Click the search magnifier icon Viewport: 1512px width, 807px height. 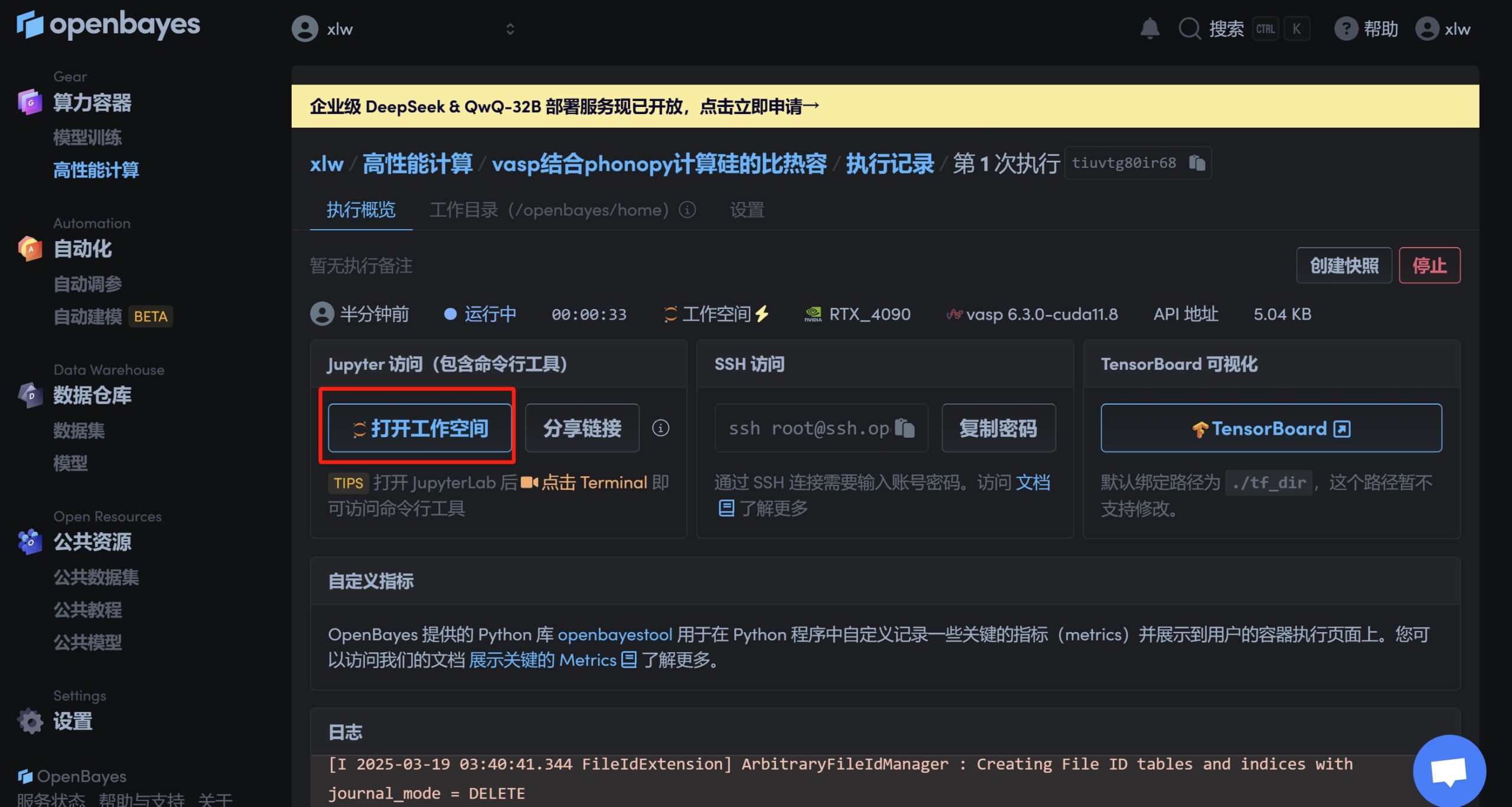(1190, 28)
